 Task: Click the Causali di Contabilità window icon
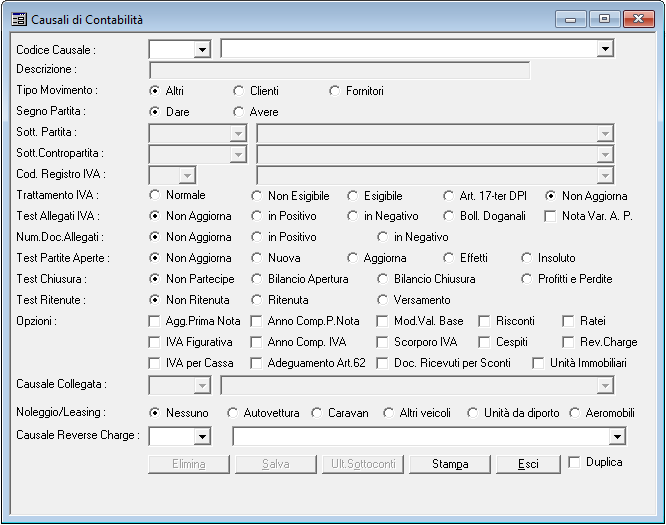pyautogui.click(x=19, y=20)
